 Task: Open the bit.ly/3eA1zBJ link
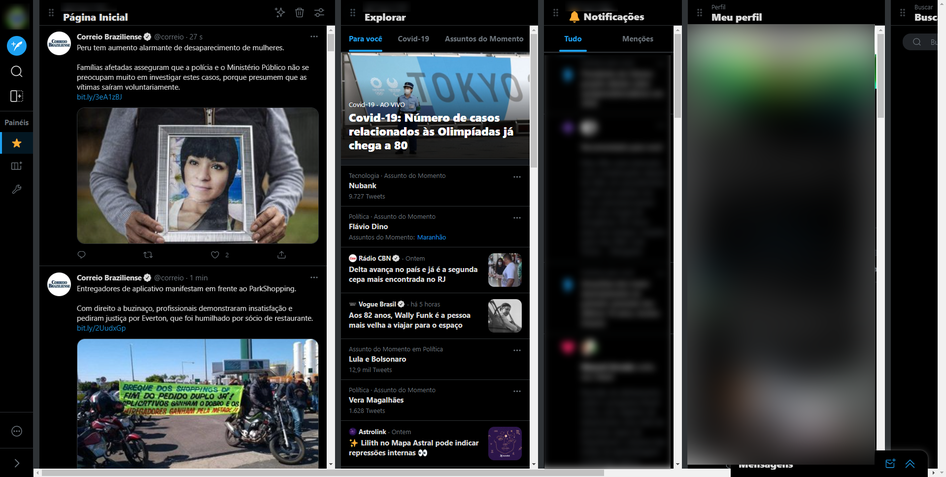100,97
